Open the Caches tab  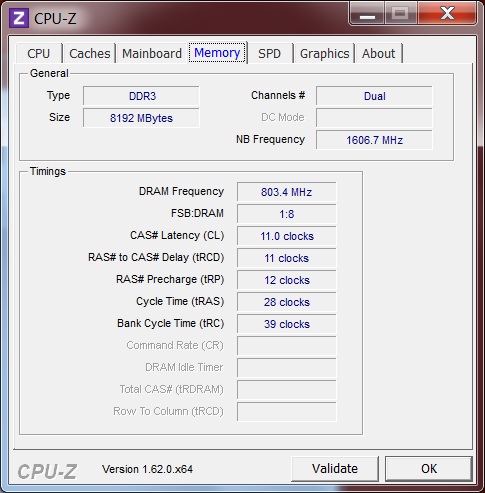[90, 53]
